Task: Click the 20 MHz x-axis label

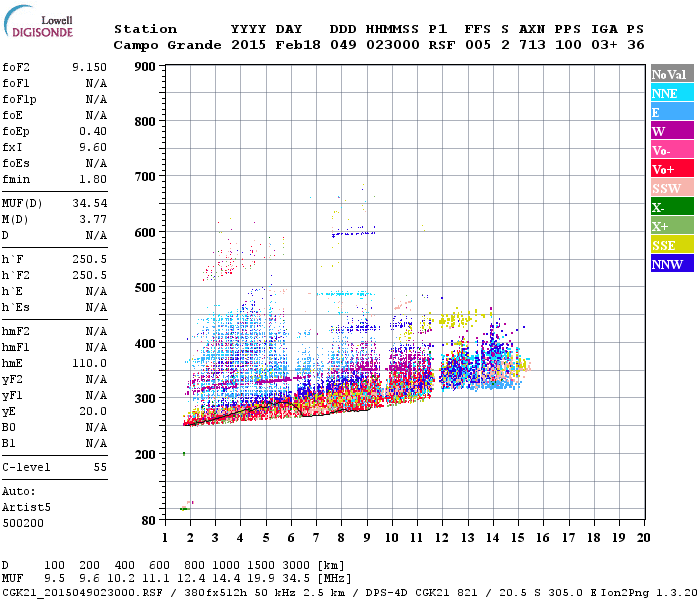Action: (x=643, y=538)
